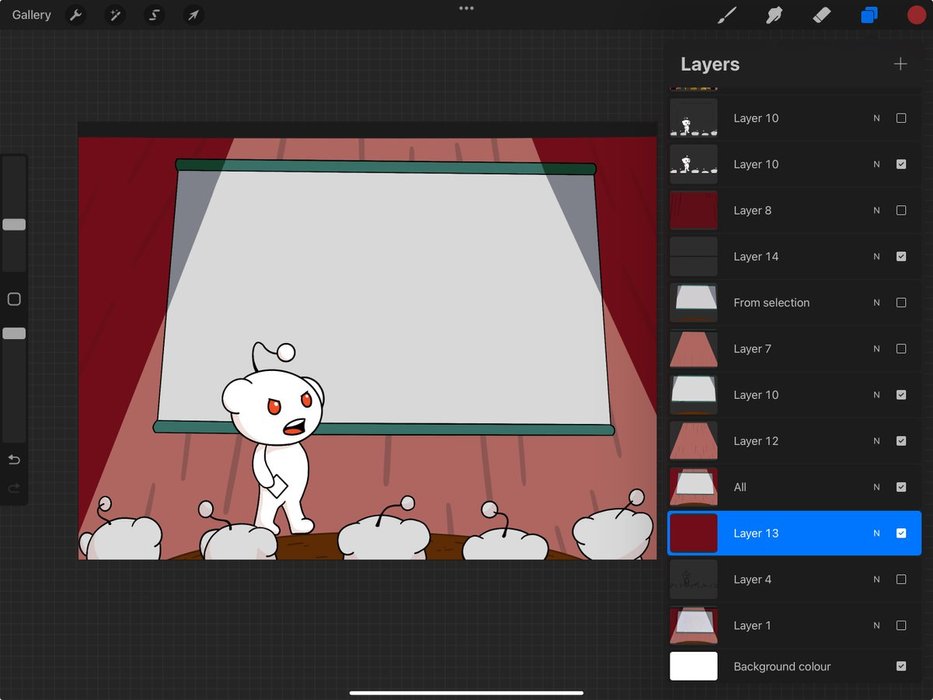This screenshot has width=933, height=700.
Task: Select the Smudge tool
Action: click(x=774, y=15)
